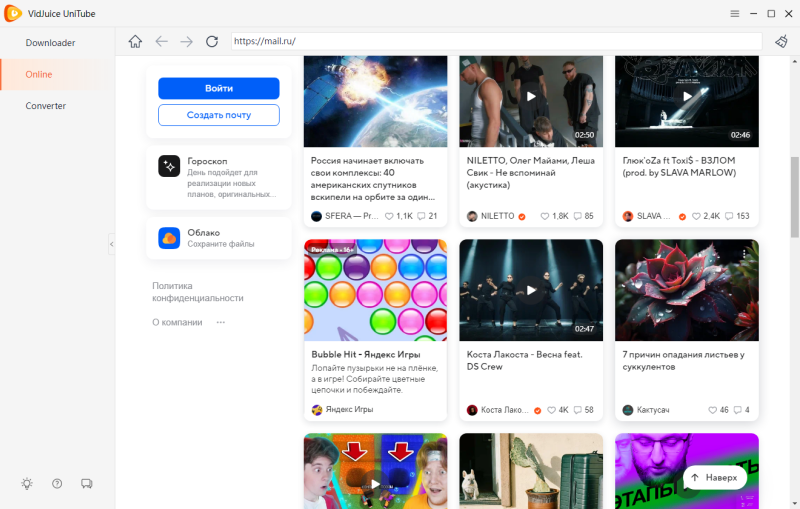Open help via the question mark icon
The height and width of the screenshot is (509, 800).
(57, 484)
